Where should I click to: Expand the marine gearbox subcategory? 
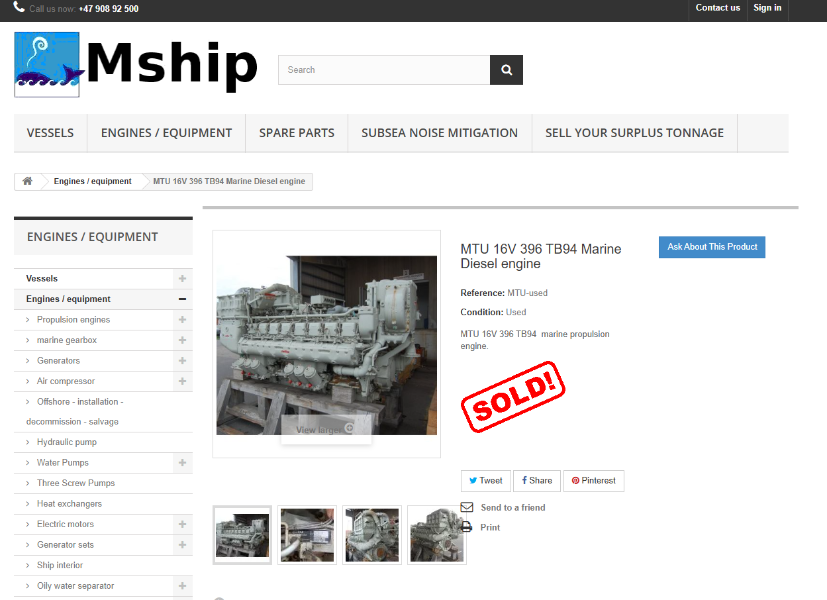coord(182,340)
